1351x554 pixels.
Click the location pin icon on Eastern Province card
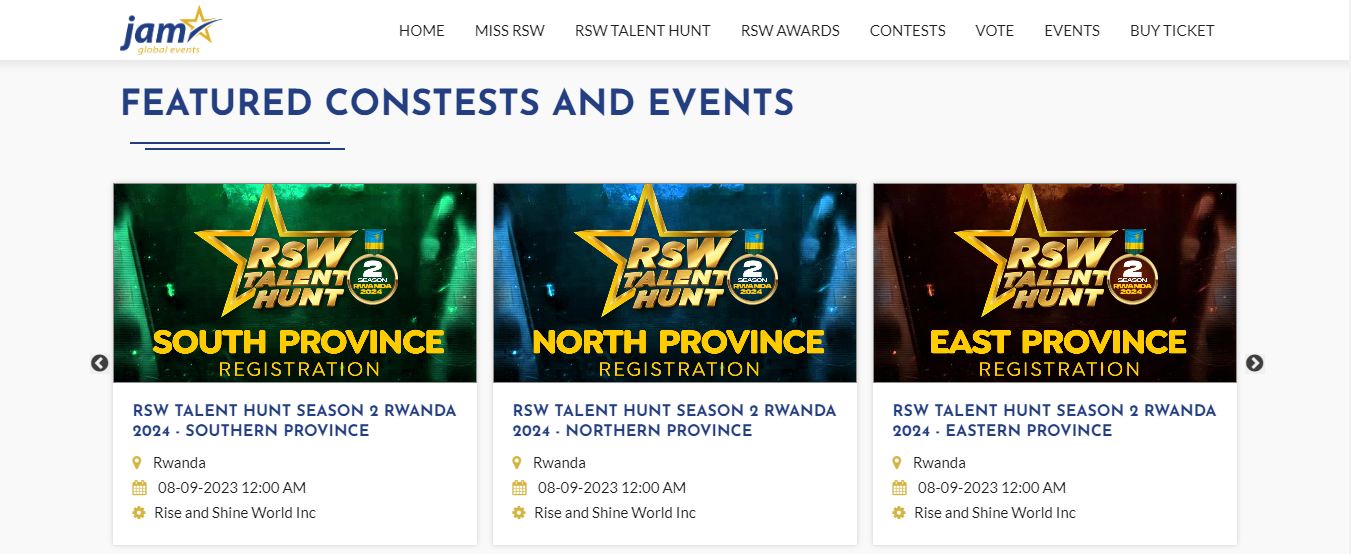[898, 463]
